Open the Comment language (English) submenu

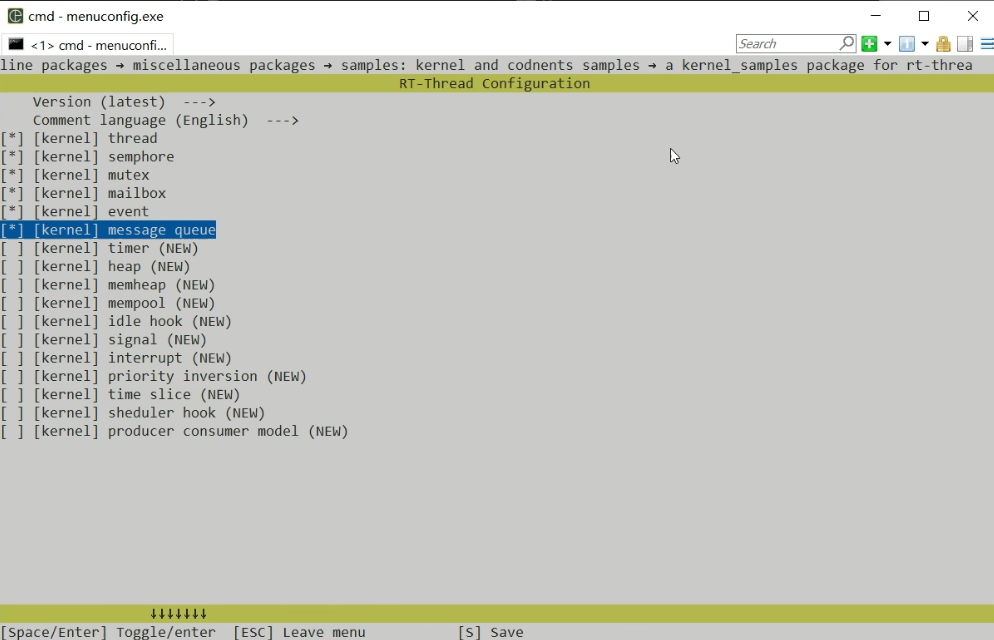tap(165, 120)
